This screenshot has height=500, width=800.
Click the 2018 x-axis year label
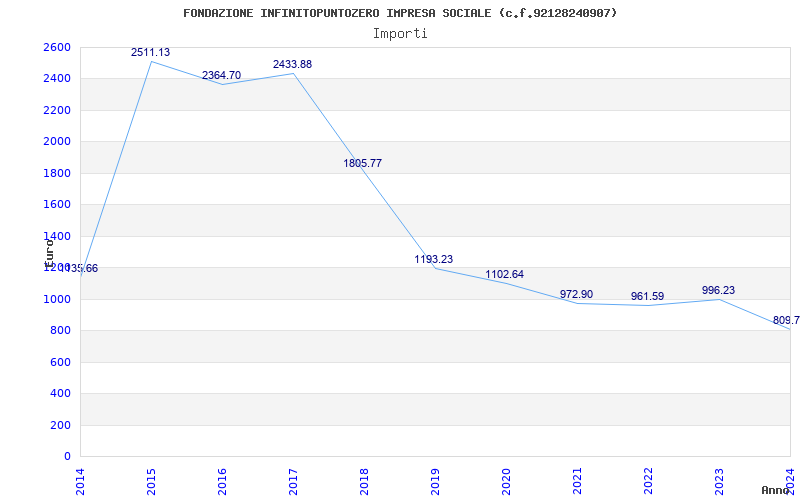[x=364, y=482]
